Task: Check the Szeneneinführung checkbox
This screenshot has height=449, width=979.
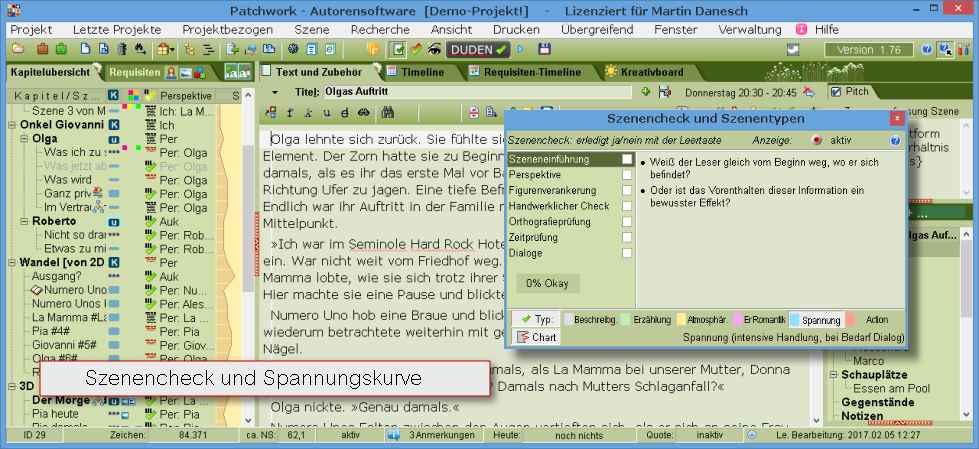Action: click(x=627, y=159)
